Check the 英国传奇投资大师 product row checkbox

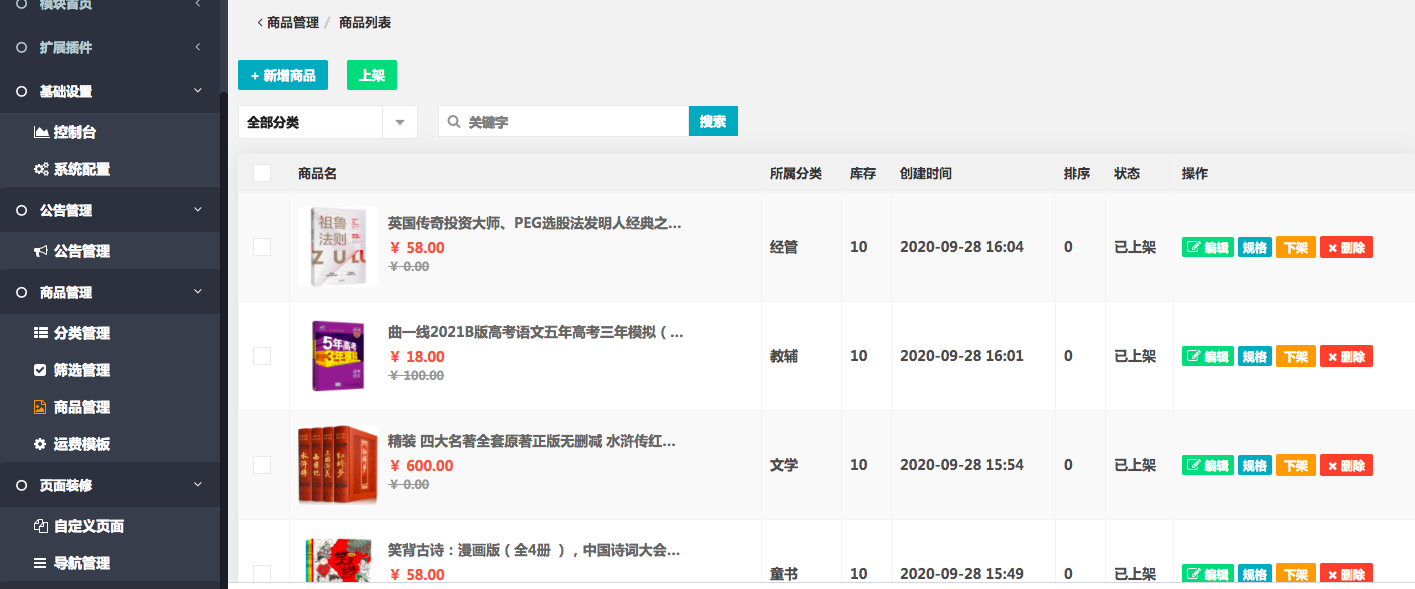(x=262, y=247)
